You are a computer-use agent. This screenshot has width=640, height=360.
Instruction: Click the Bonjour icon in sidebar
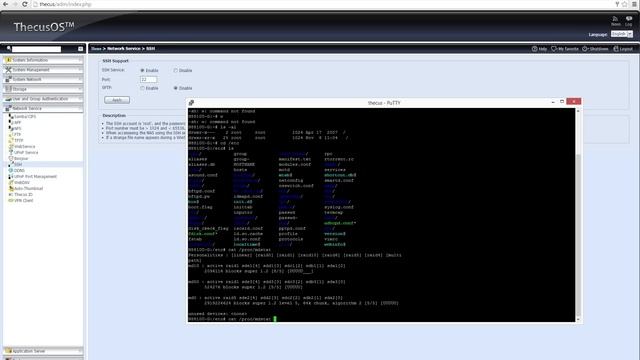pyautogui.click(x=11, y=158)
